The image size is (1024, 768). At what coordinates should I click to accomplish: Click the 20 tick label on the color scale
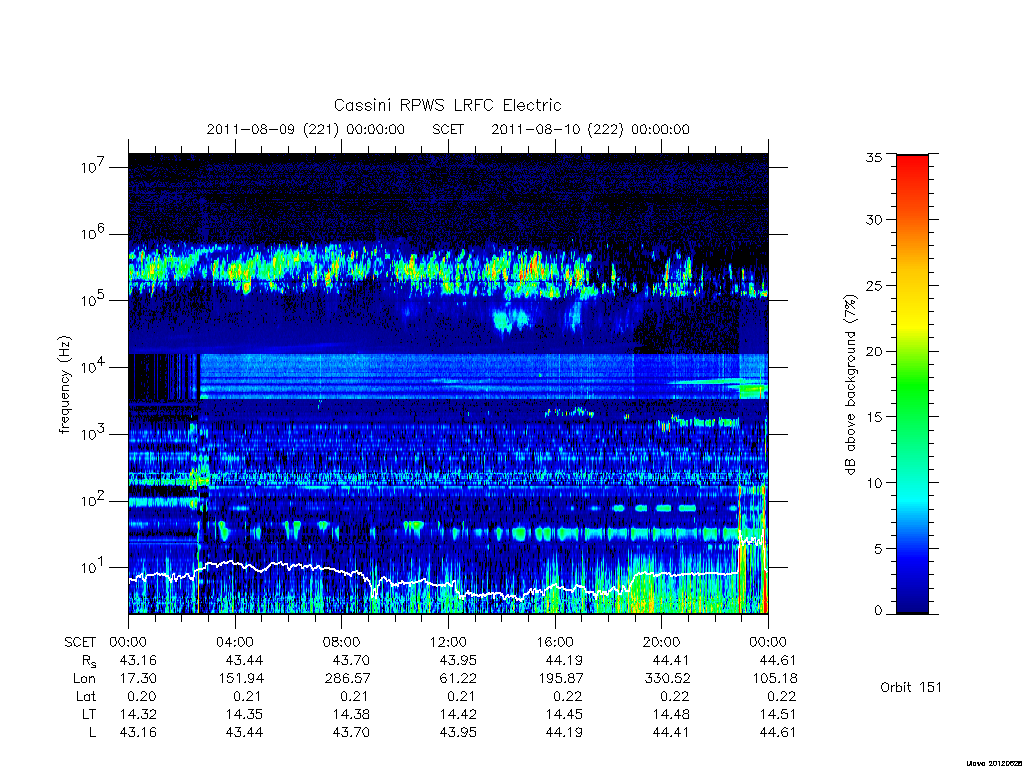coord(874,351)
